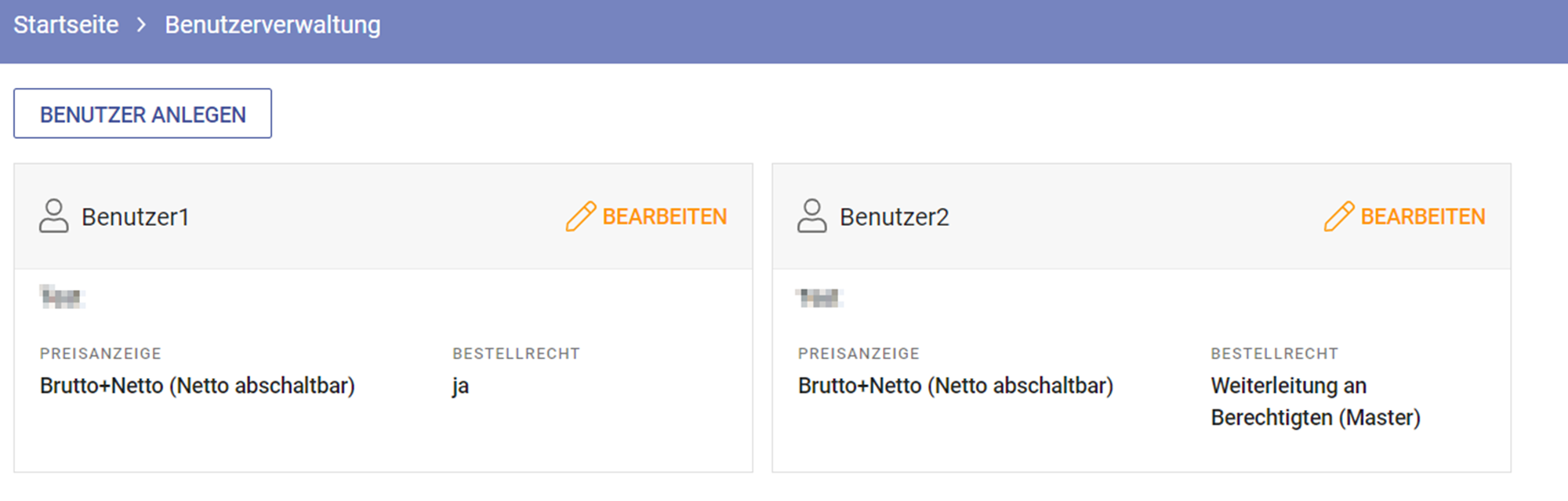Go to Startseite via breadcrumb

coord(66,25)
